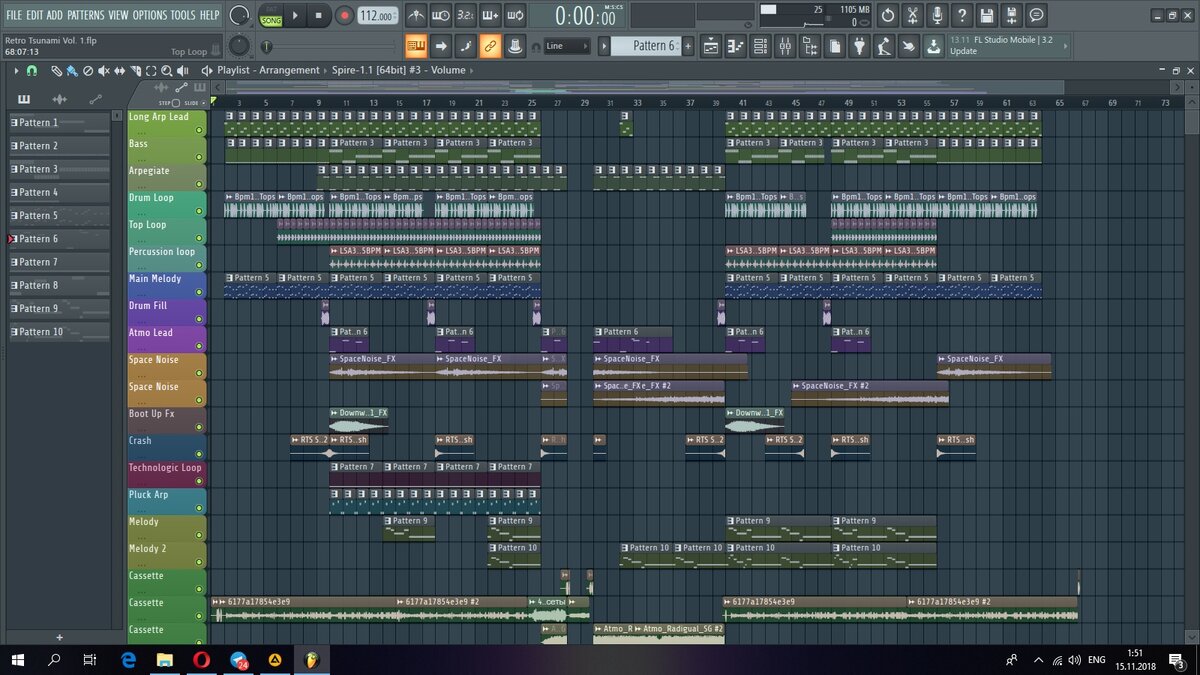Open the Playlist view icon
This screenshot has width=1200, height=675.
[x=711, y=46]
